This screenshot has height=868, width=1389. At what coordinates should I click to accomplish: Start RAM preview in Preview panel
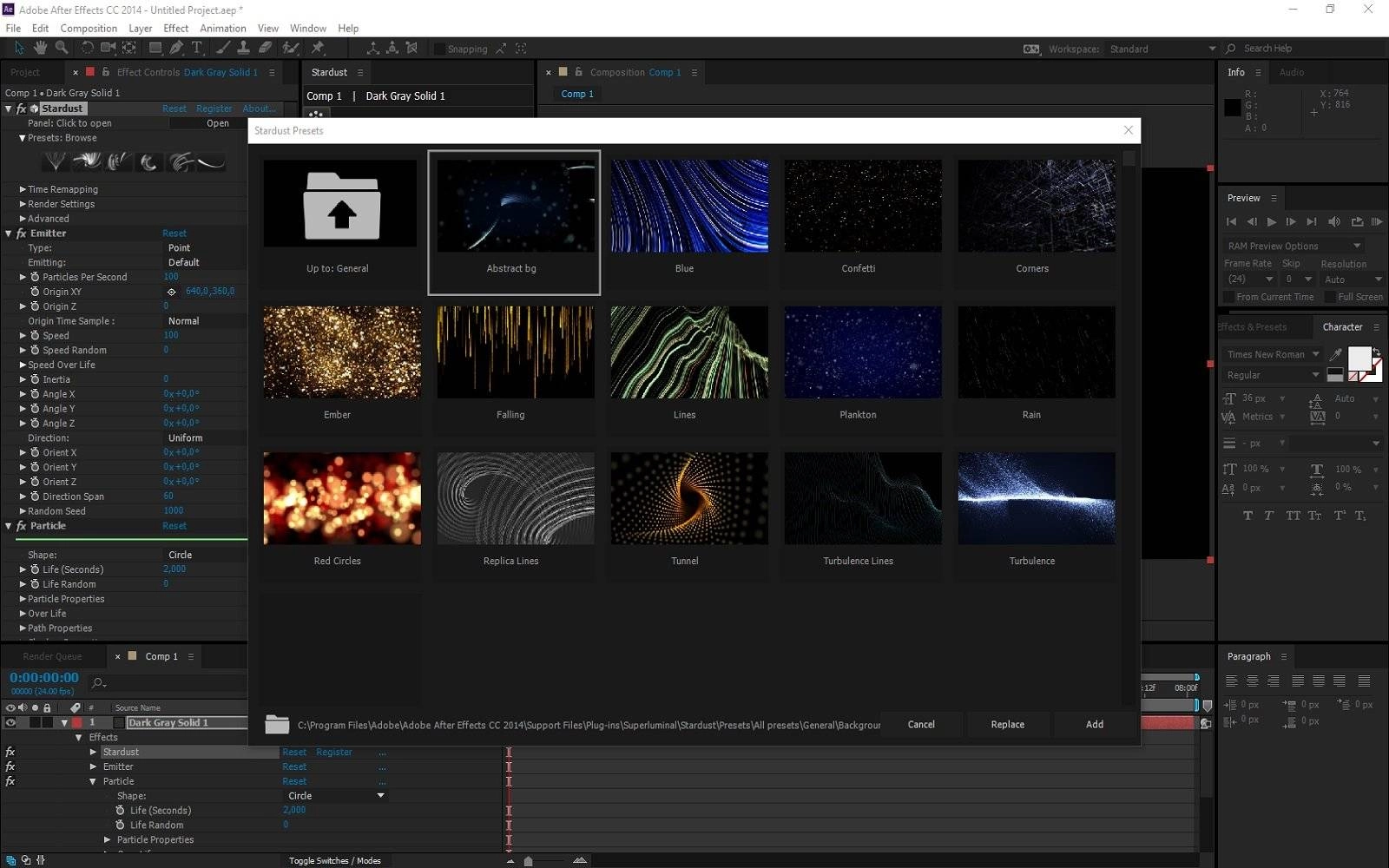1377,222
